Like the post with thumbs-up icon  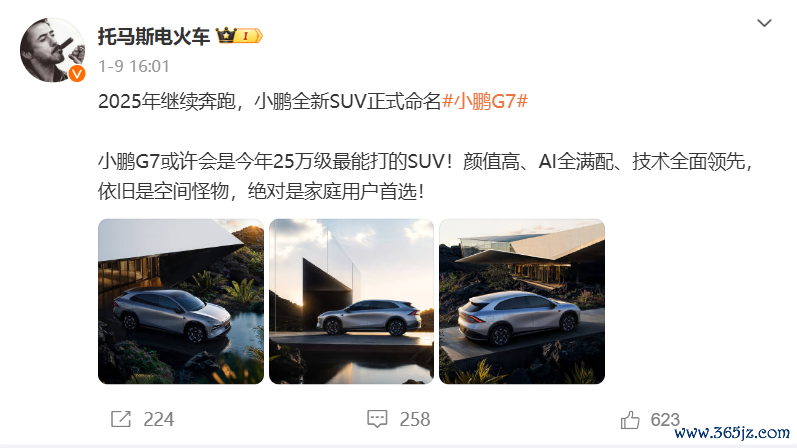coord(630,420)
